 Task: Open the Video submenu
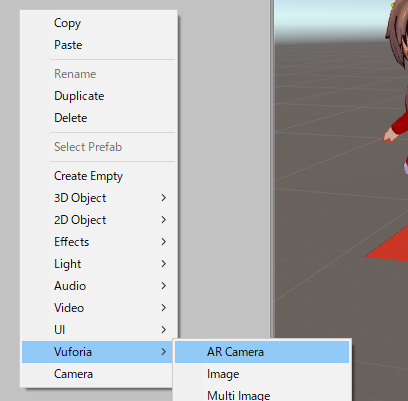pos(99,308)
